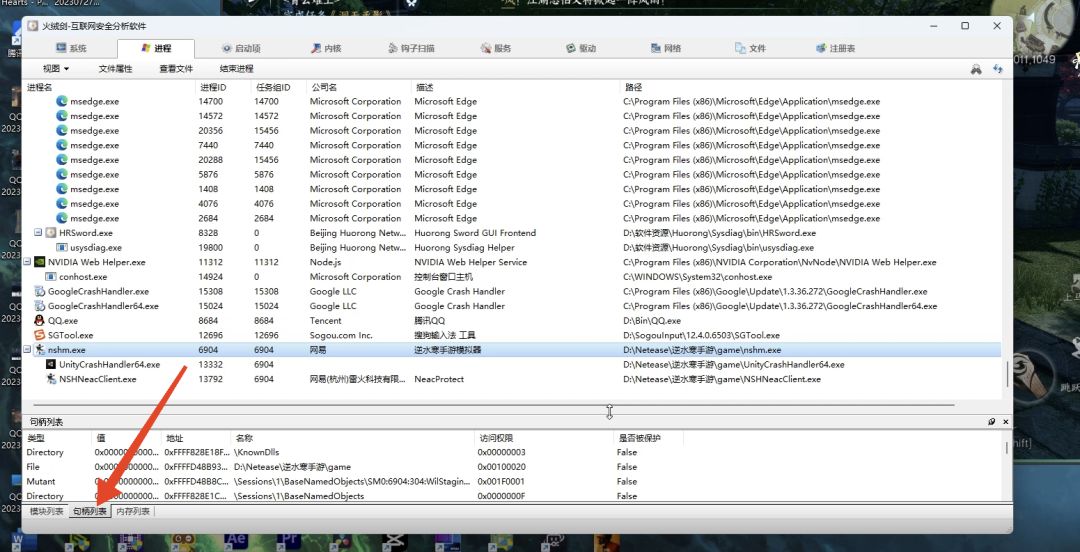Close the 句柄列表 panel
This screenshot has width=1080, height=552.
click(1005, 421)
